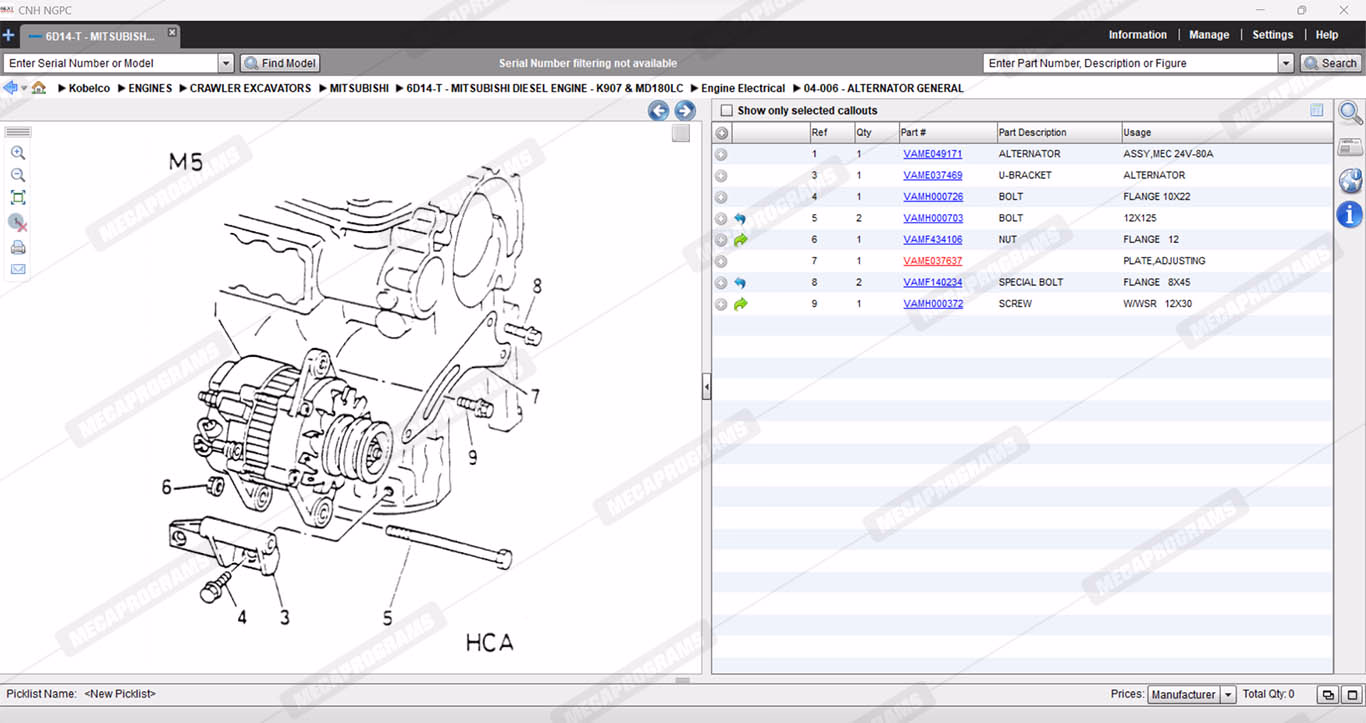Click the zoom out magnifier icon
This screenshot has width=1366, height=723.
(18, 175)
